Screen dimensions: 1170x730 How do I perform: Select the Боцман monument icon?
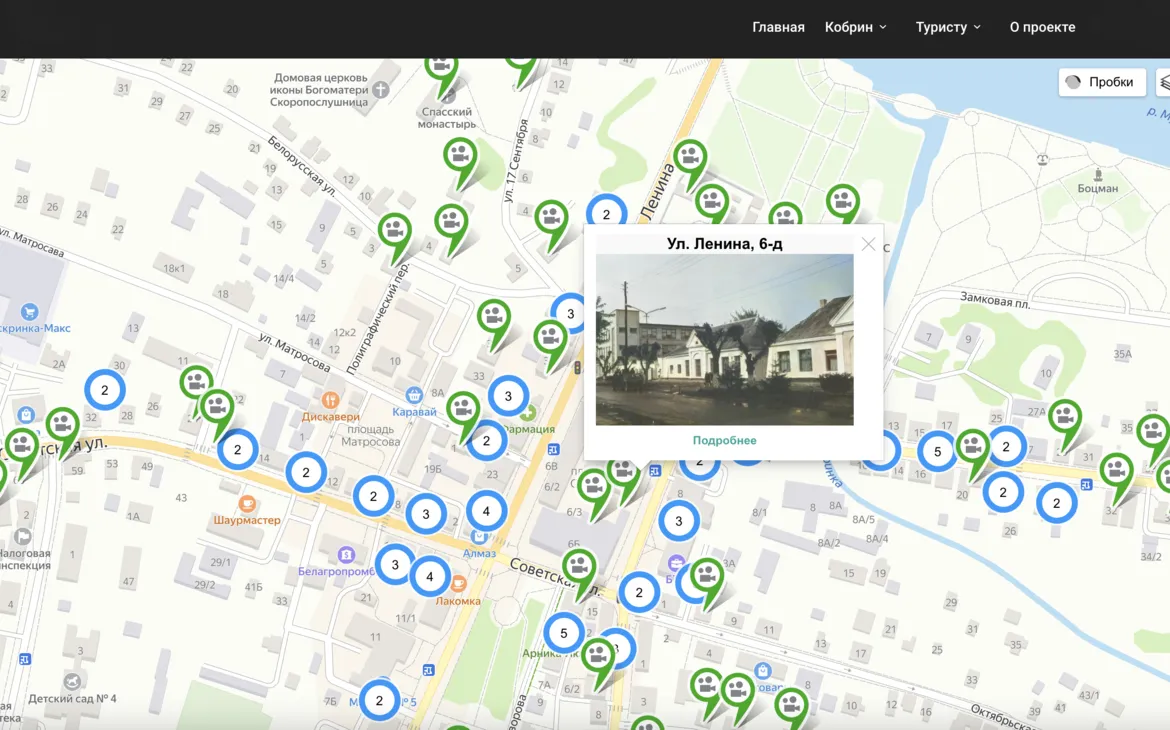pos(1098,173)
